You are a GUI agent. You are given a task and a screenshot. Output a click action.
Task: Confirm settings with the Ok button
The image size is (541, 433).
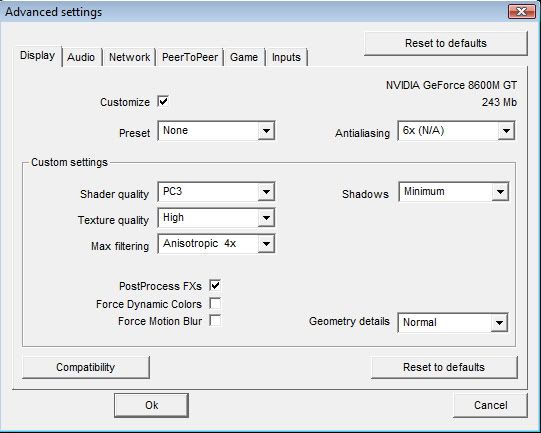point(151,405)
